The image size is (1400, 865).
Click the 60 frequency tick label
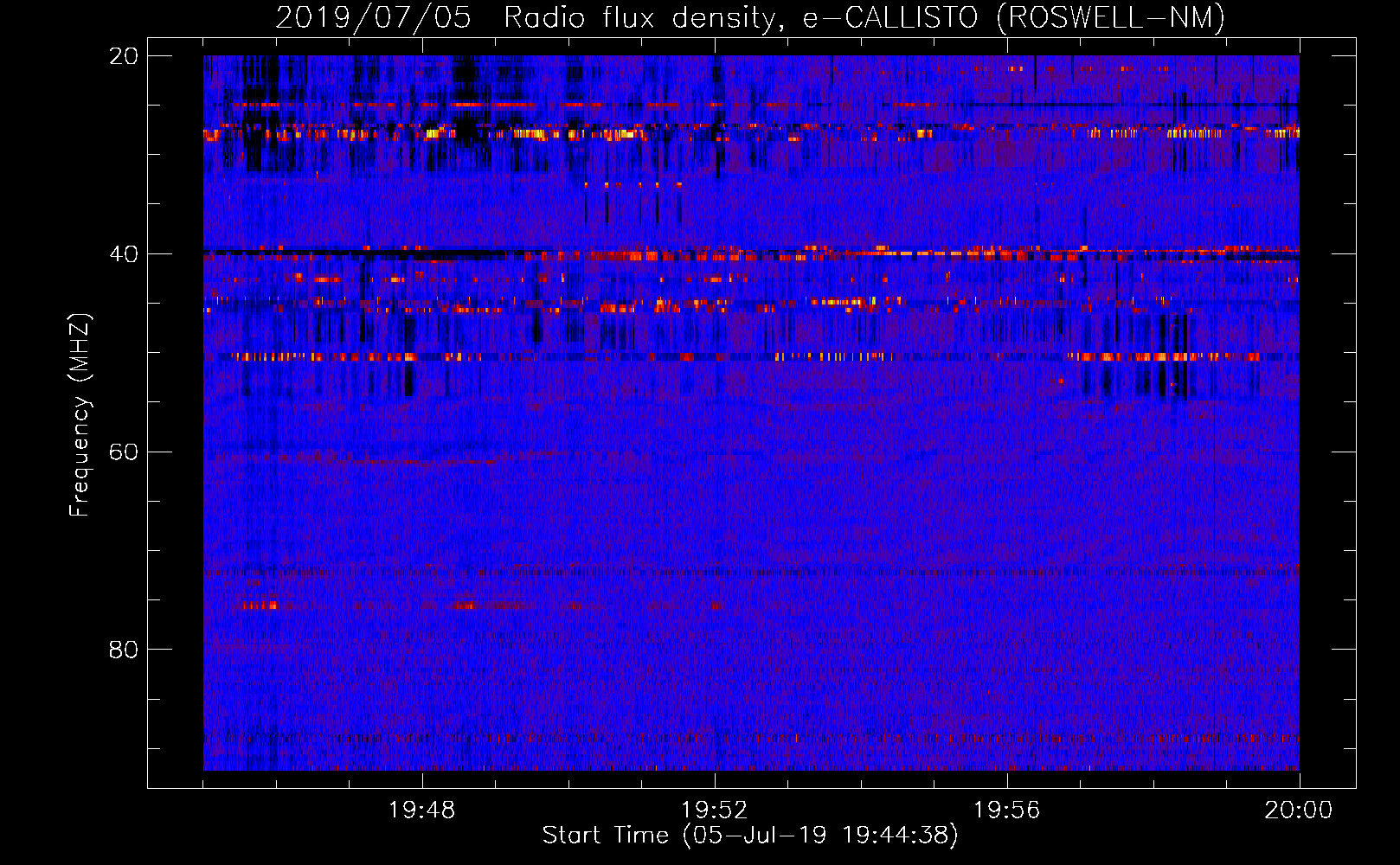[x=124, y=452]
